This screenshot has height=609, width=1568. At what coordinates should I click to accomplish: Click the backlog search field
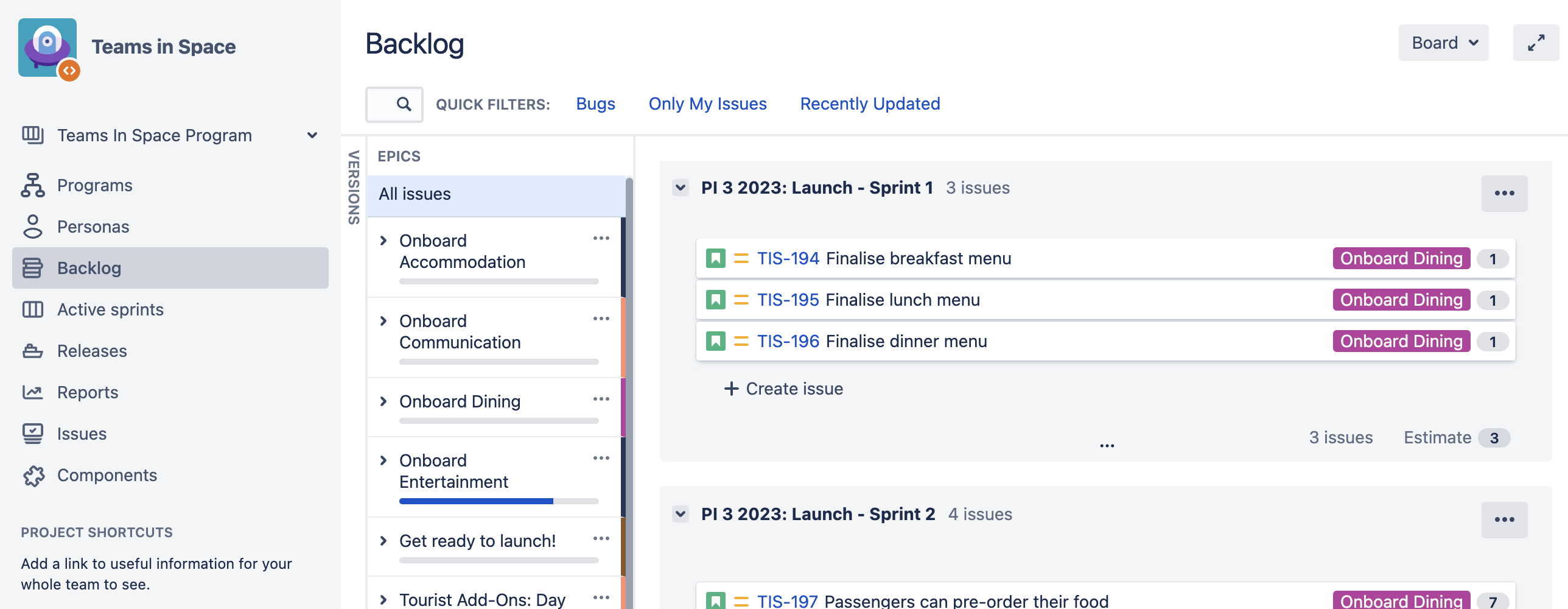pyautogui.click(x=394, y=104)
